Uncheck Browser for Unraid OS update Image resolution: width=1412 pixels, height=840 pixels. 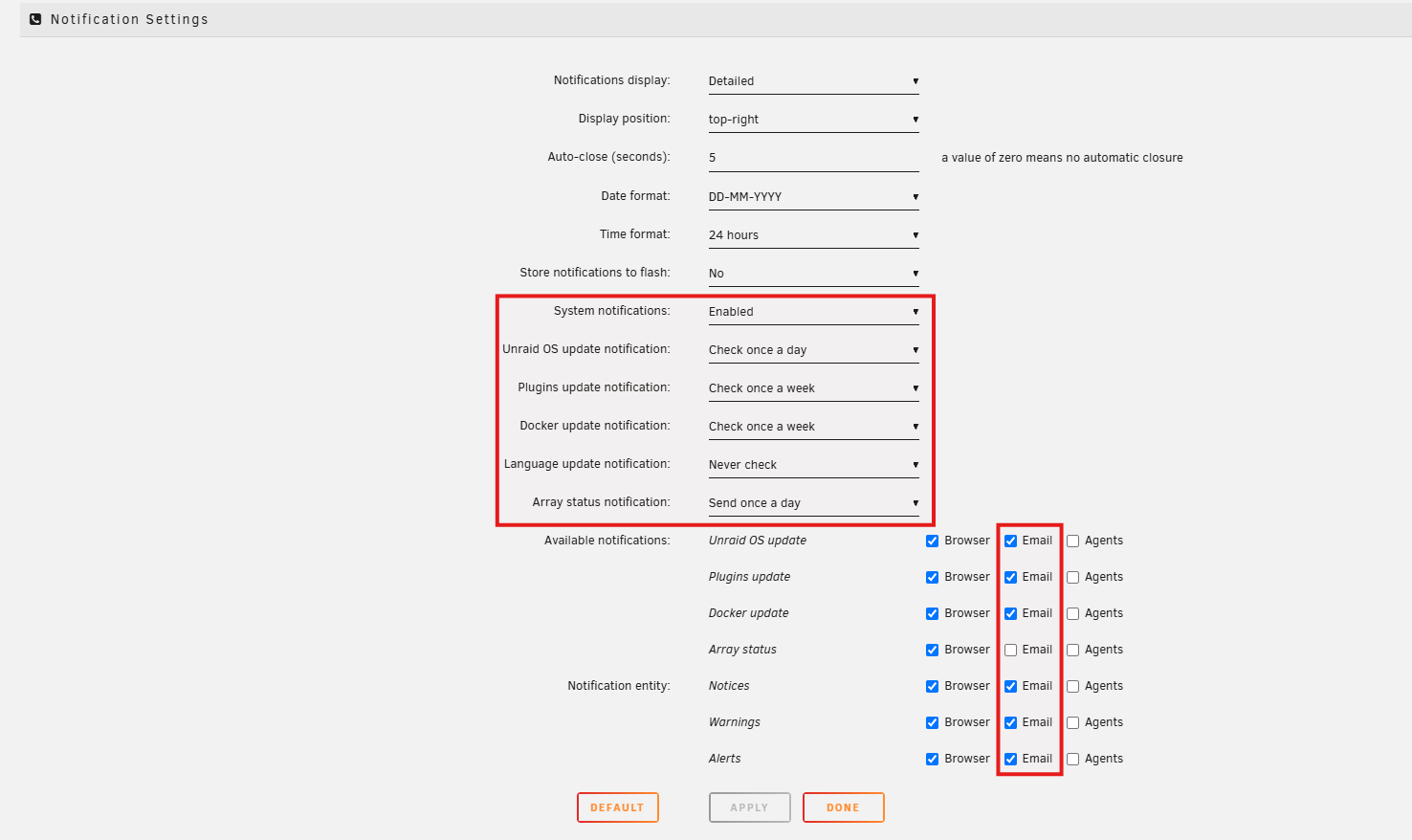pyautogui.click(x=932, y=542)
